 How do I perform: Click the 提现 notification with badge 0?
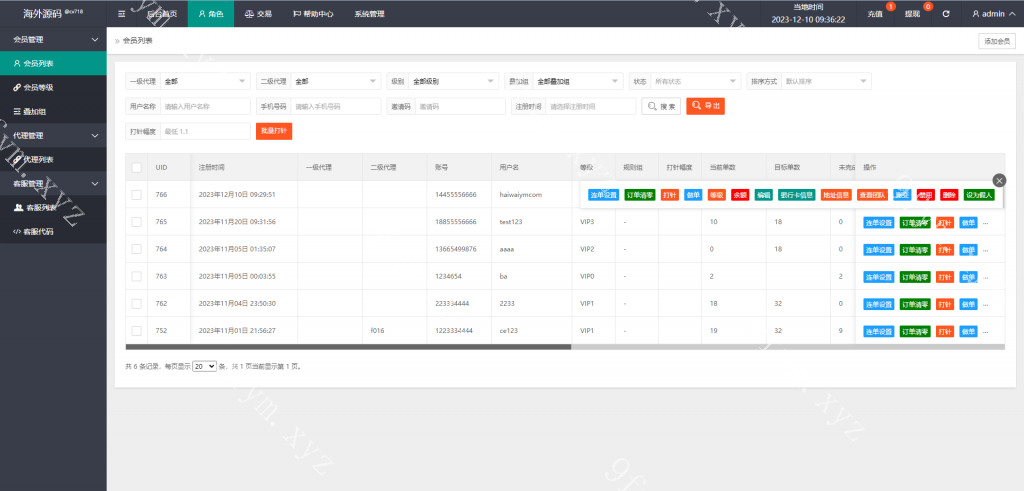click(914, 13)
